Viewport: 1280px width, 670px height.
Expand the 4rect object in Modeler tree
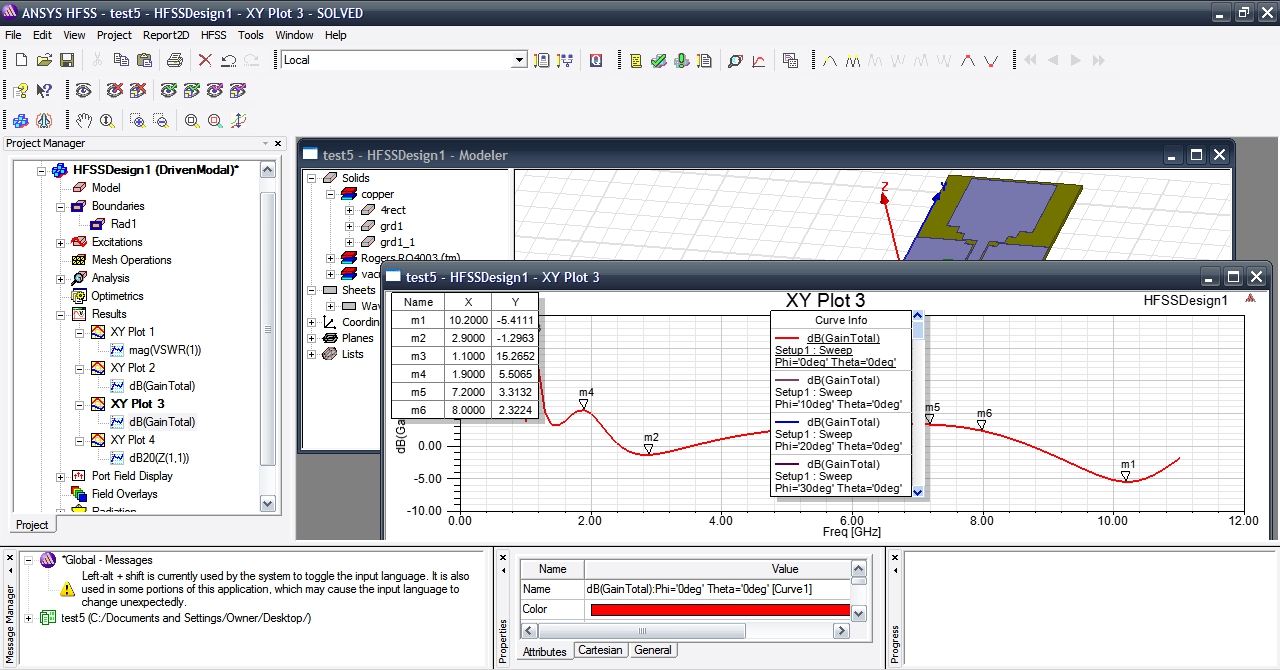coord(350,210)
